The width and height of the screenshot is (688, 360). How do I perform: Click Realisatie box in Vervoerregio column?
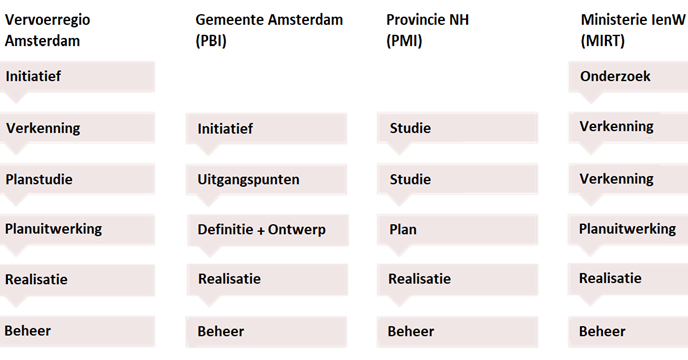77,280
